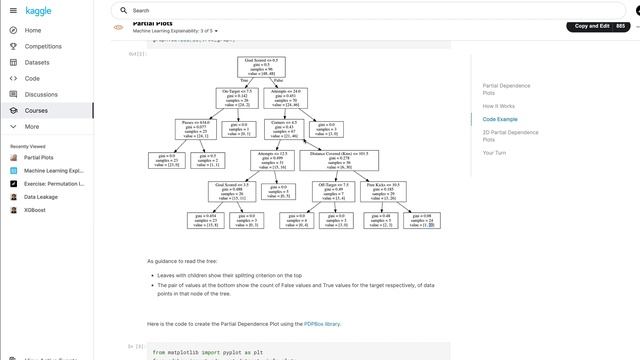Click the Courses graduation cap icon

point(13,111)
